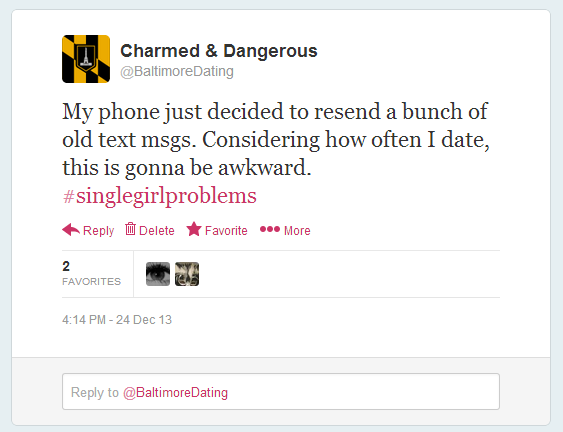563x432 pixels.
Task: Click the Delete trash can icon
Action: point(130,229)
